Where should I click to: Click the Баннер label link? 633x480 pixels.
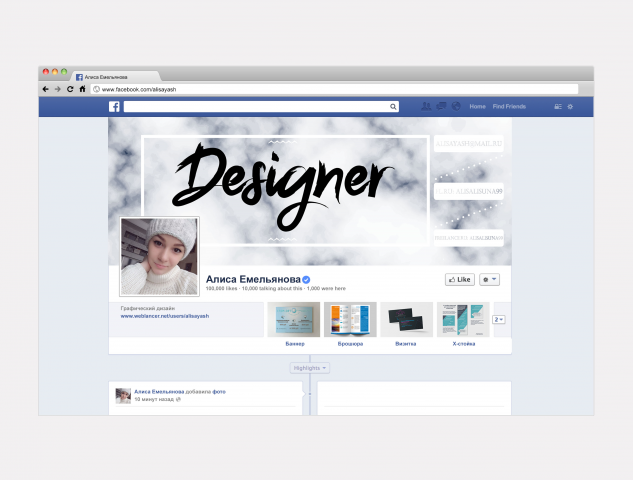(x=295, y=344)
